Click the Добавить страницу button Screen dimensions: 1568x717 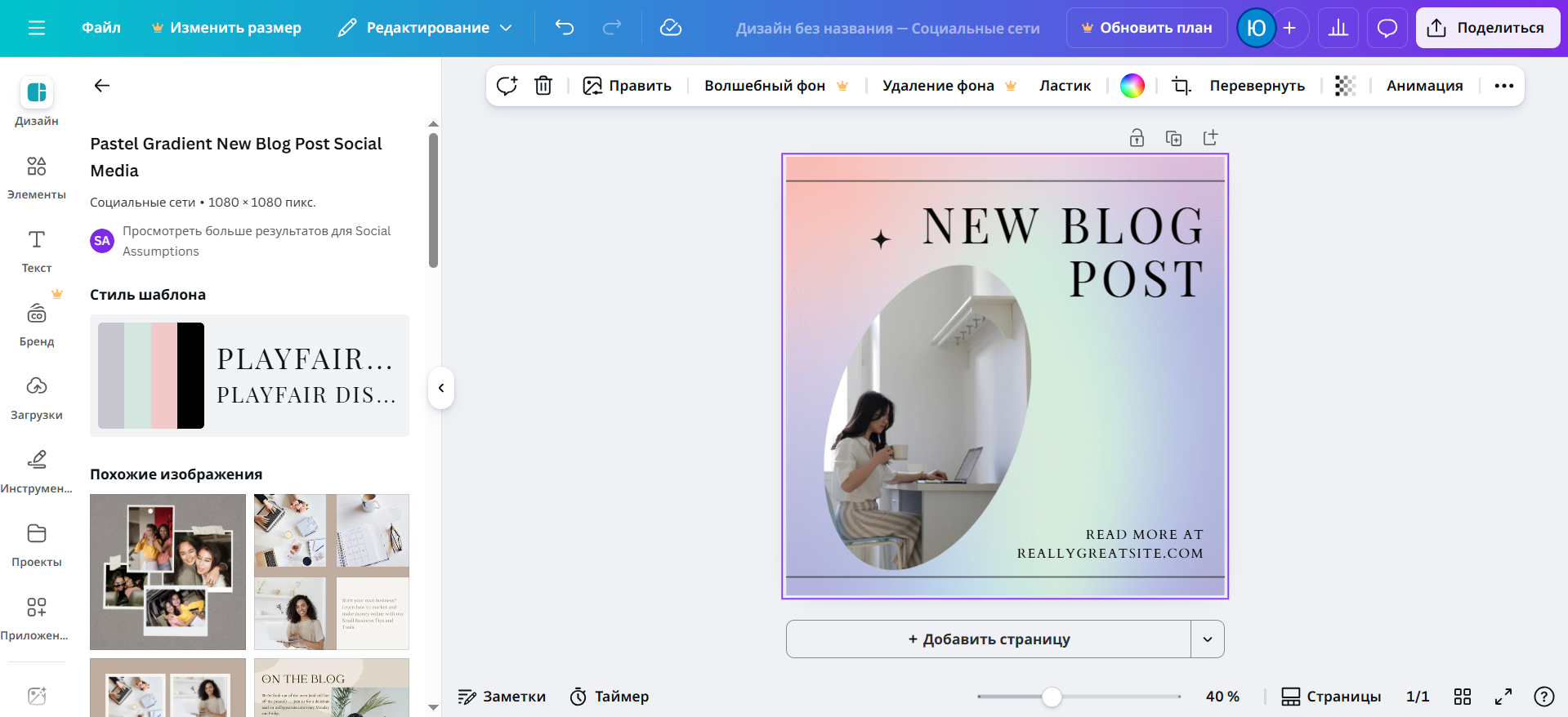[989, 639]
